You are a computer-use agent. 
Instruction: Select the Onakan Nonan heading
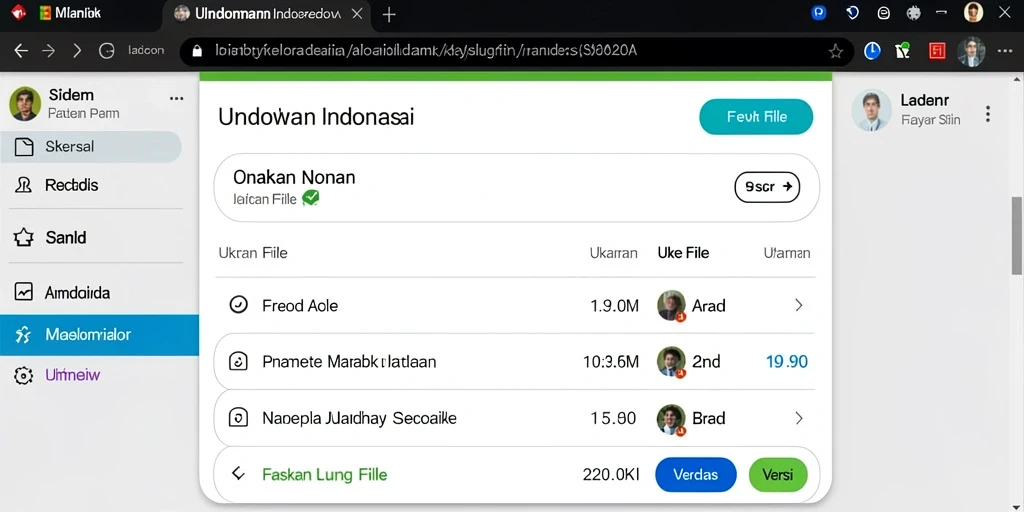[294, 177]
